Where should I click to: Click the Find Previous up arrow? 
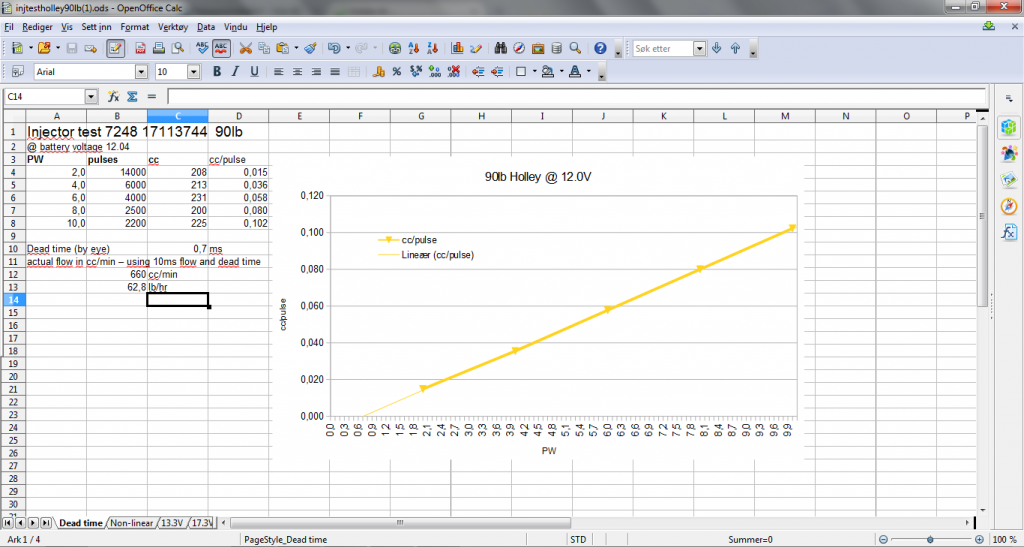click(x=735, y=48)
